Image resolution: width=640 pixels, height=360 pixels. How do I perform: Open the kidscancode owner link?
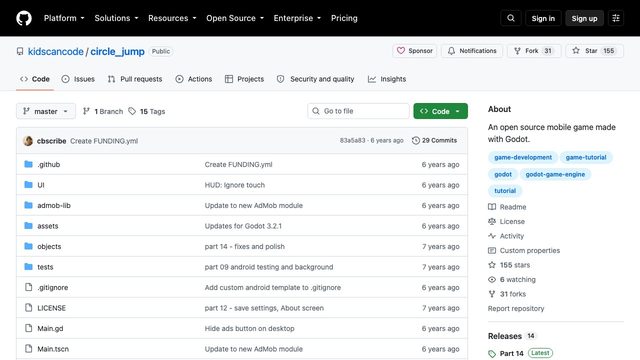coord(56,51)
